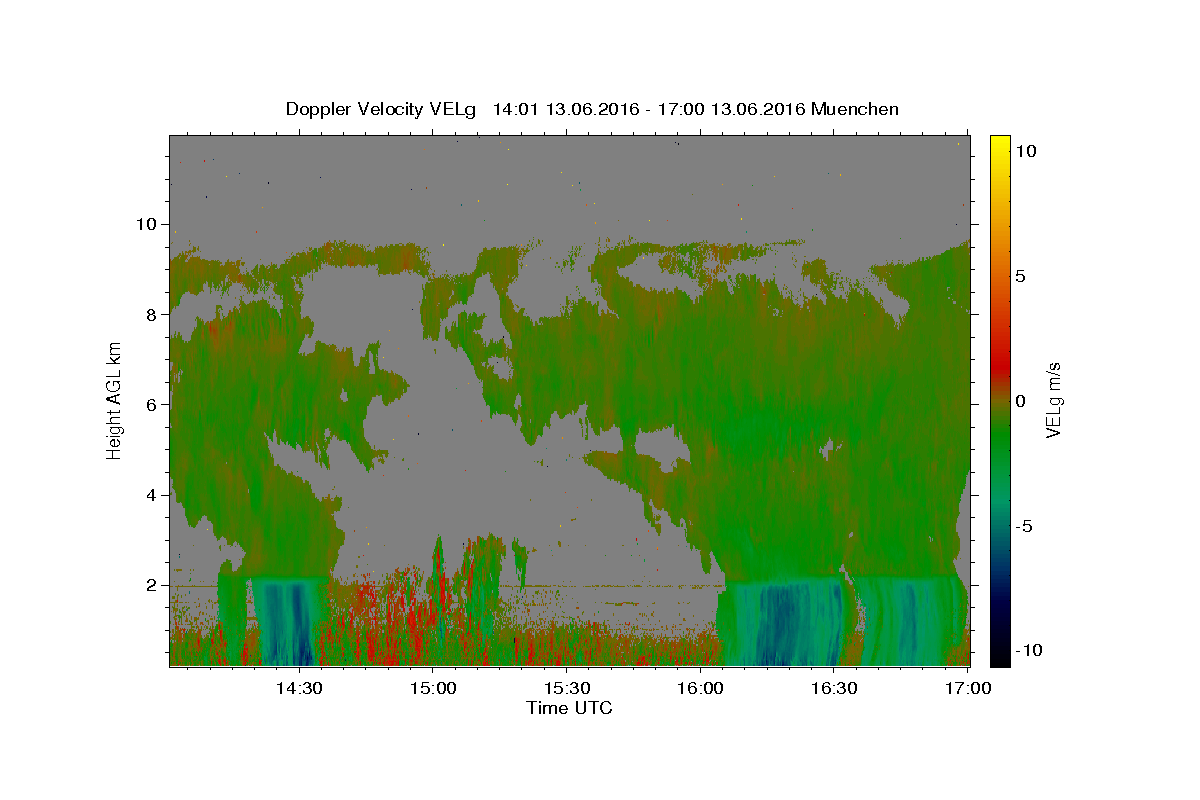Click the 17:00 time axis label
This screenshot has width=1200, height=800.
[969, 688]
